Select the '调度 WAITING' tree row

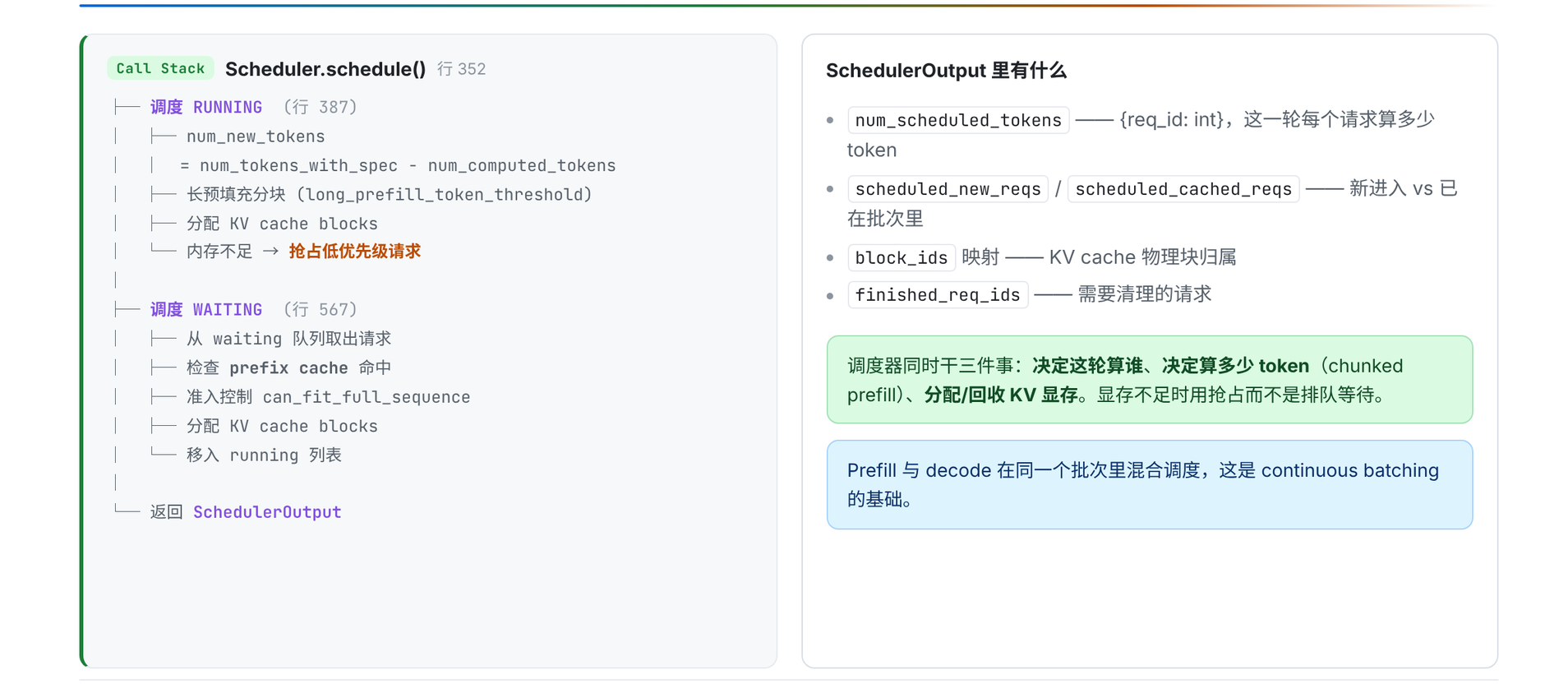(206, 309)
